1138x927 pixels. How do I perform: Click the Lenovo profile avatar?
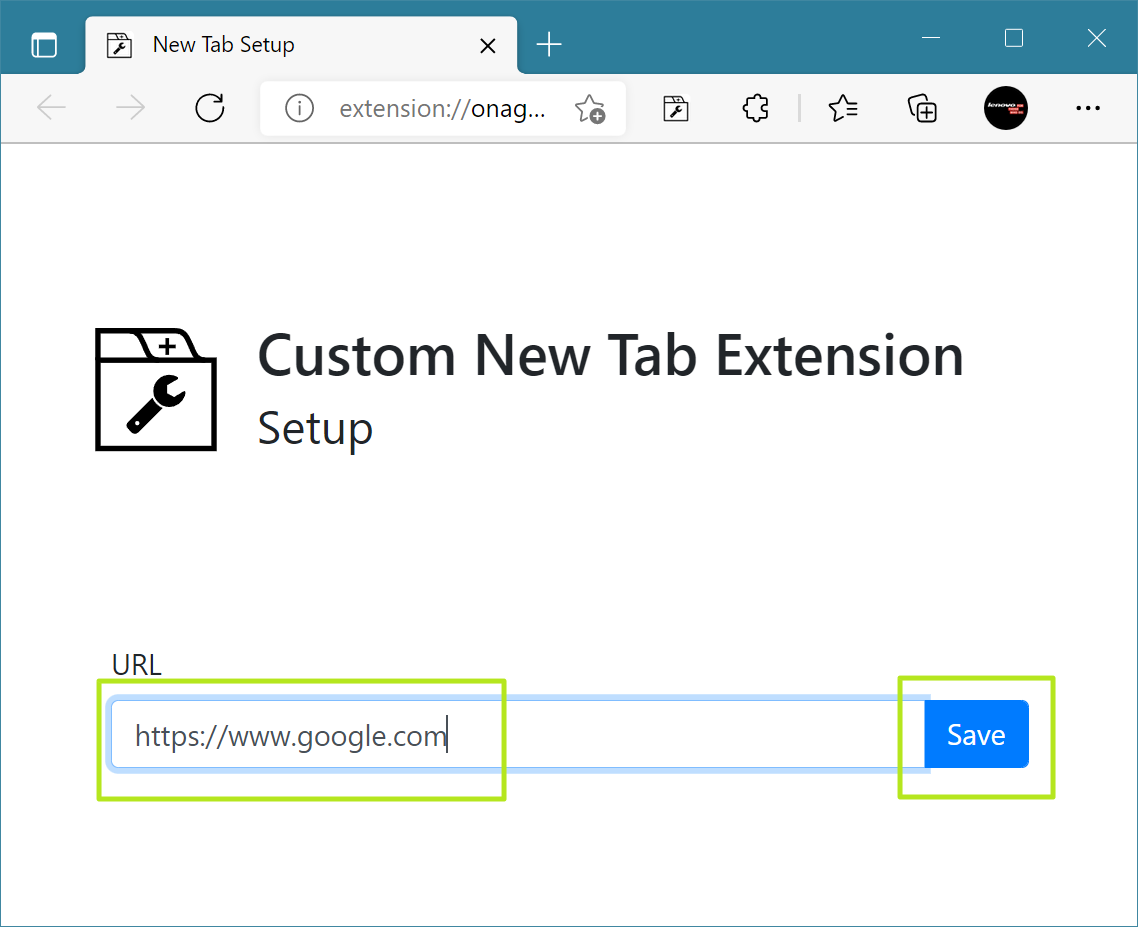pos(1006,108)
